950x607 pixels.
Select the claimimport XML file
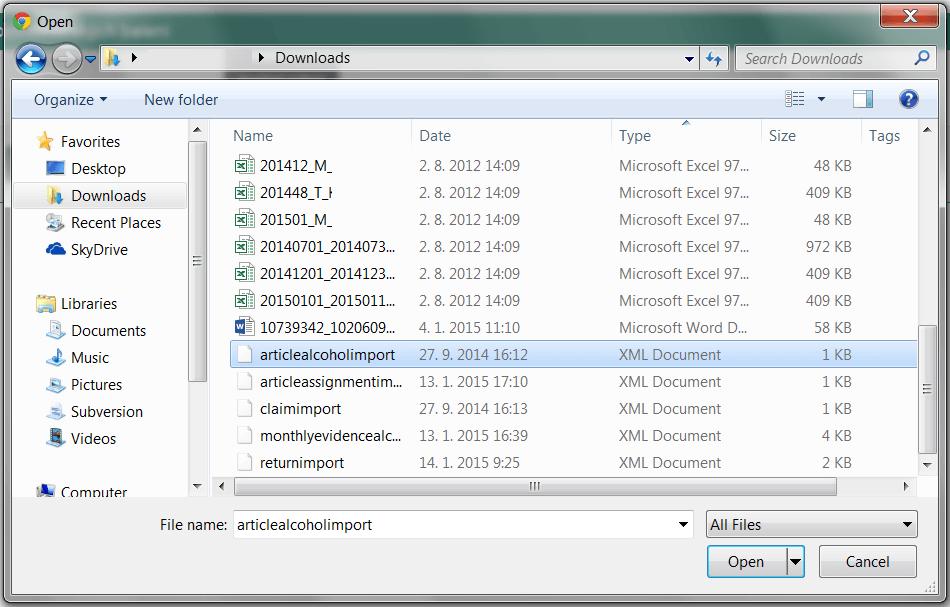tap(300, 409)
